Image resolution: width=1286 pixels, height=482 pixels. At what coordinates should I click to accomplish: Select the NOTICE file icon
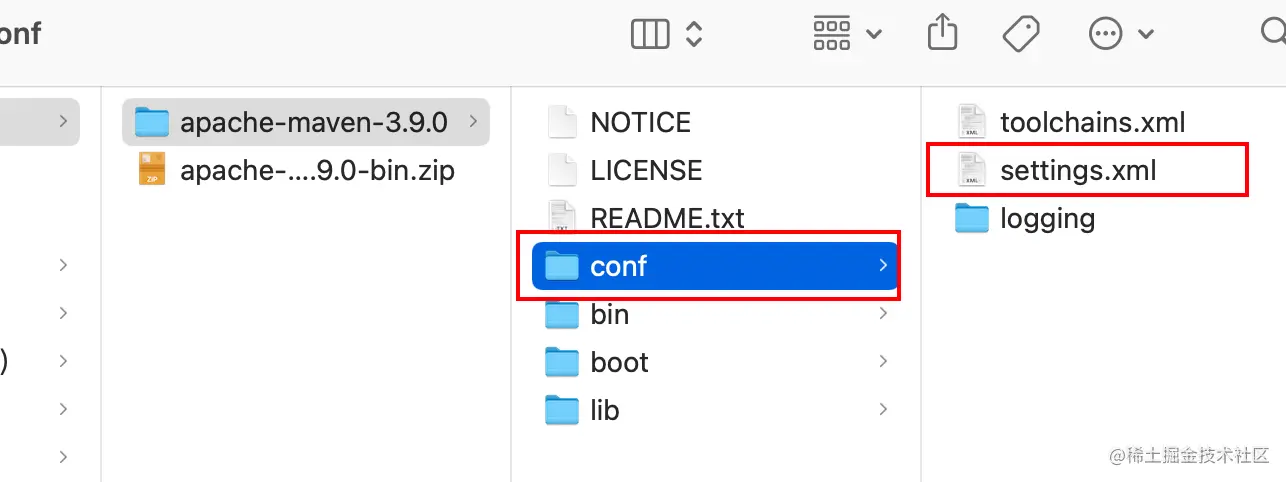563,122
